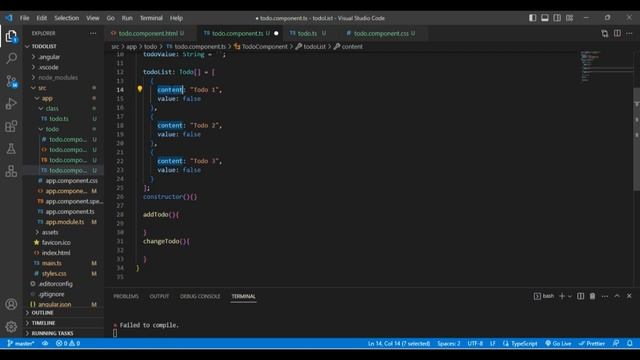Close the terminal panel
Image resolution: width=640 pixels, height=360 pixels.
pyautogui.click(x=629, y=296)
